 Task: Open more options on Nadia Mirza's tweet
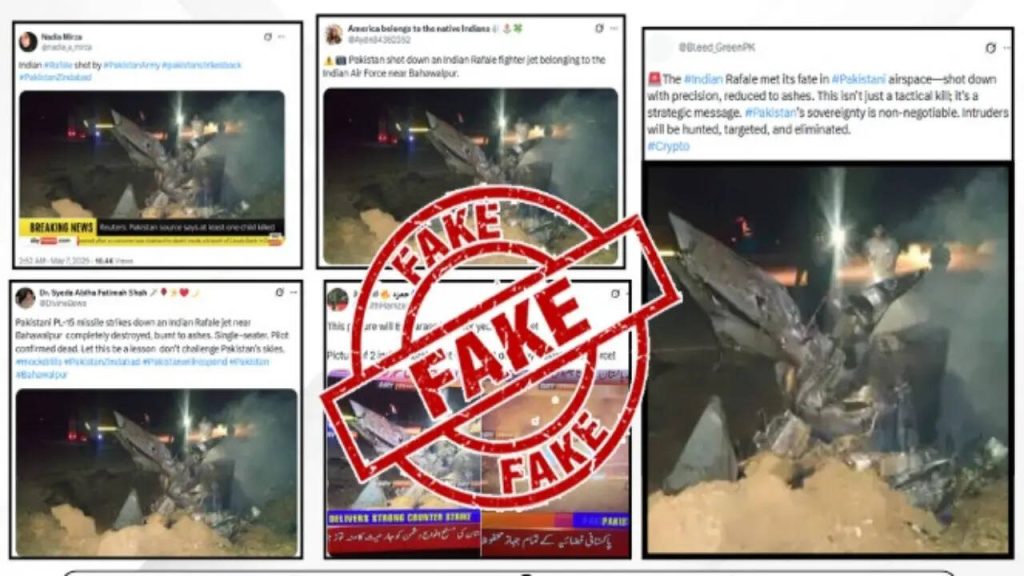[x=281, y=37]
